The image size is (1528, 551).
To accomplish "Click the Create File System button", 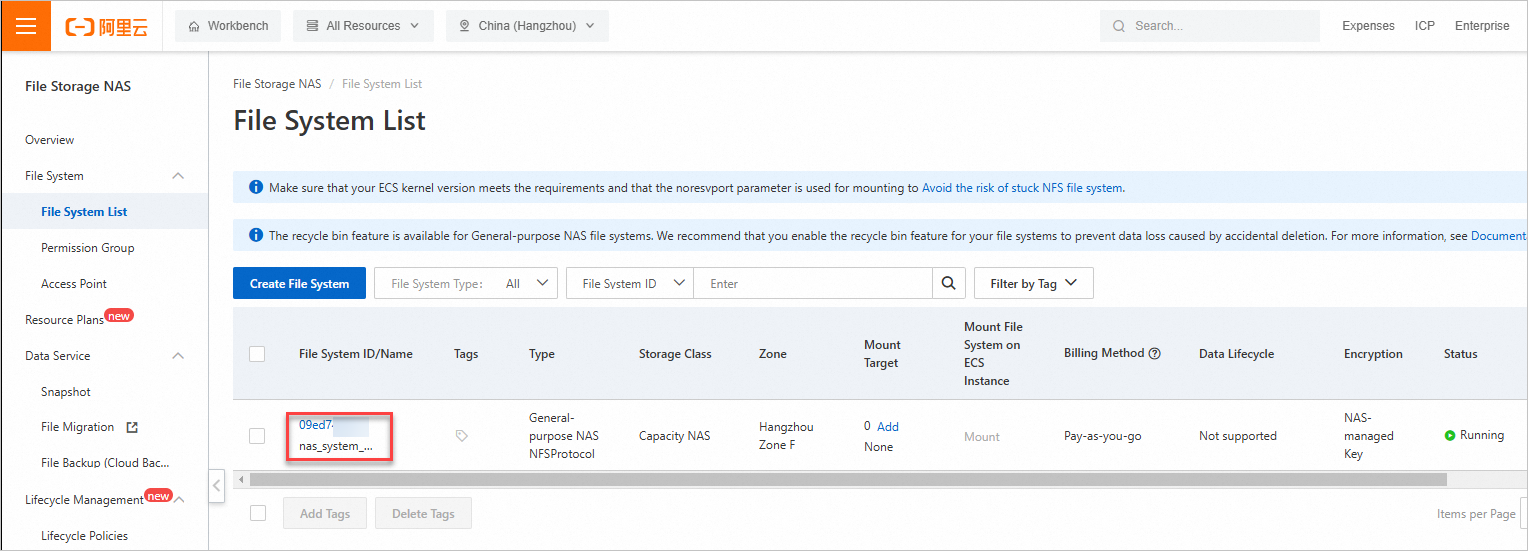I will click(x=299, y=283).
